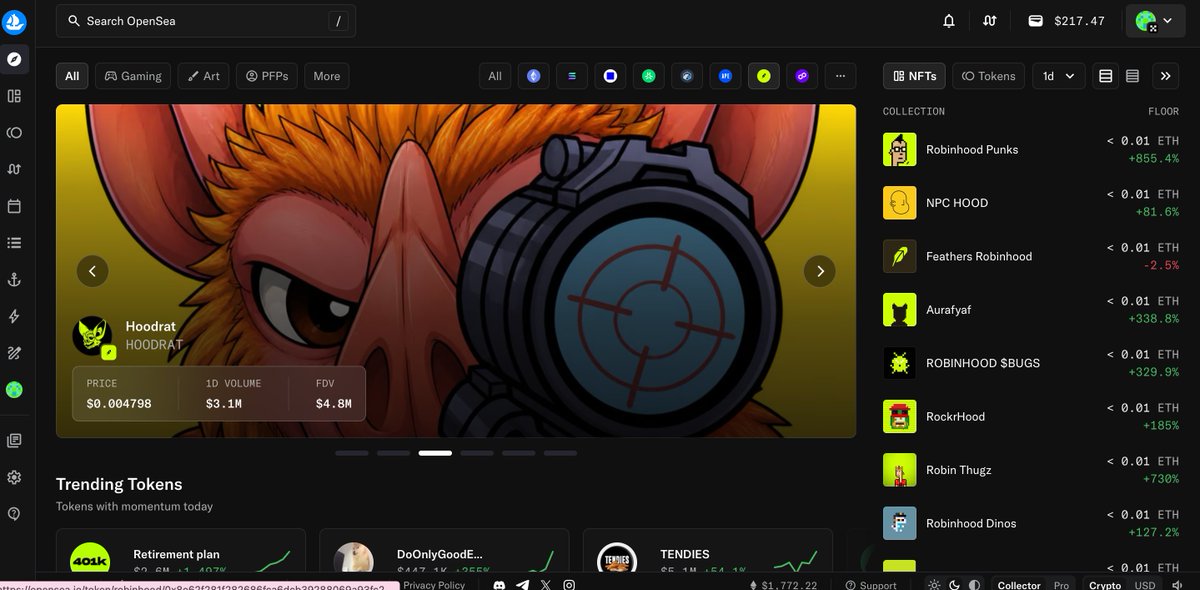Open X (Twitter) link in footer
Image resolution: width=1200 pixels, height=590 pixels.
[545, 585]
